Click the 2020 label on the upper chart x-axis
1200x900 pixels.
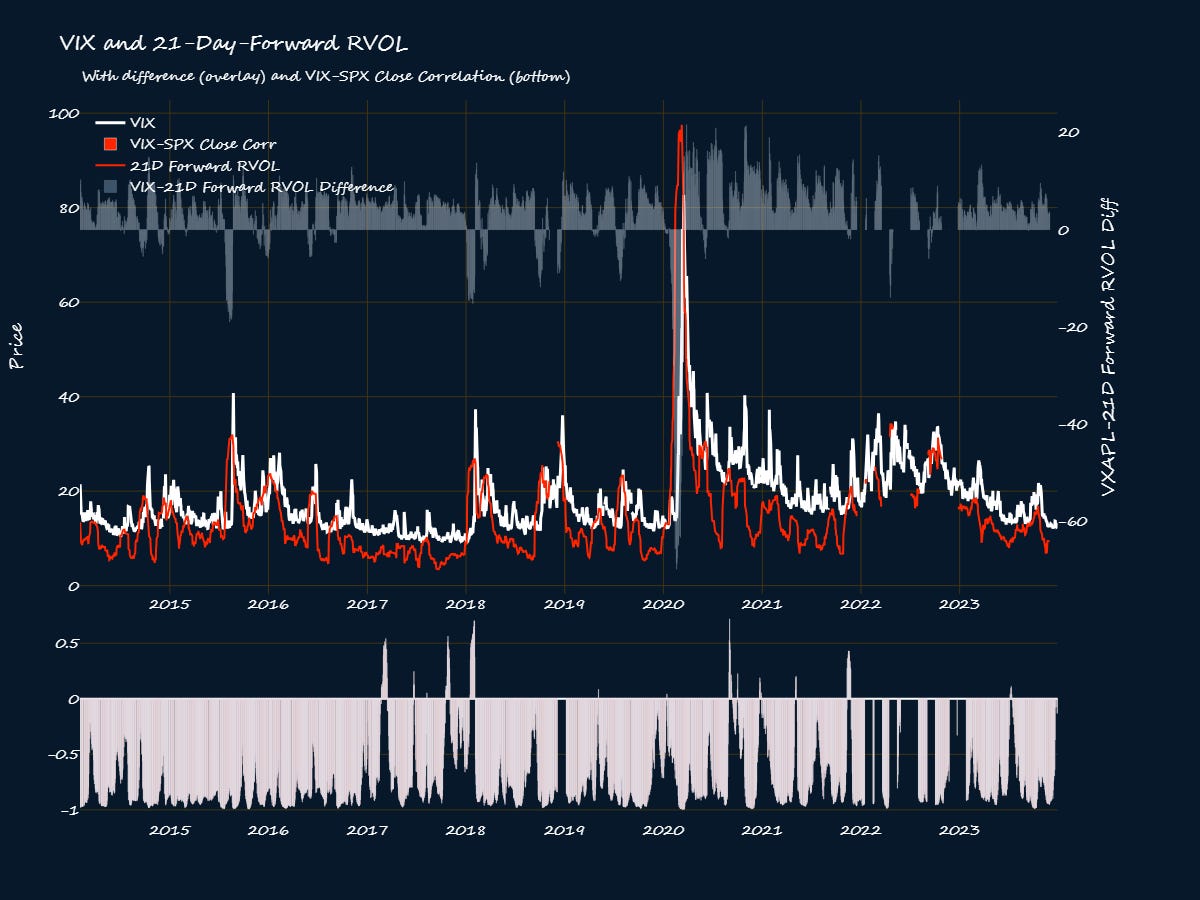(x=663, y=604)
